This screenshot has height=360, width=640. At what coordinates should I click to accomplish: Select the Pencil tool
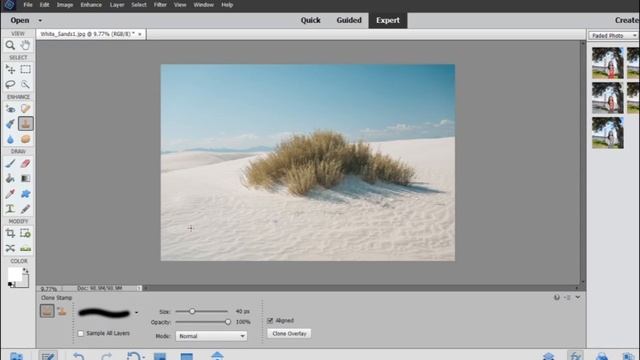pyautogui.click(x=25, y=209)
